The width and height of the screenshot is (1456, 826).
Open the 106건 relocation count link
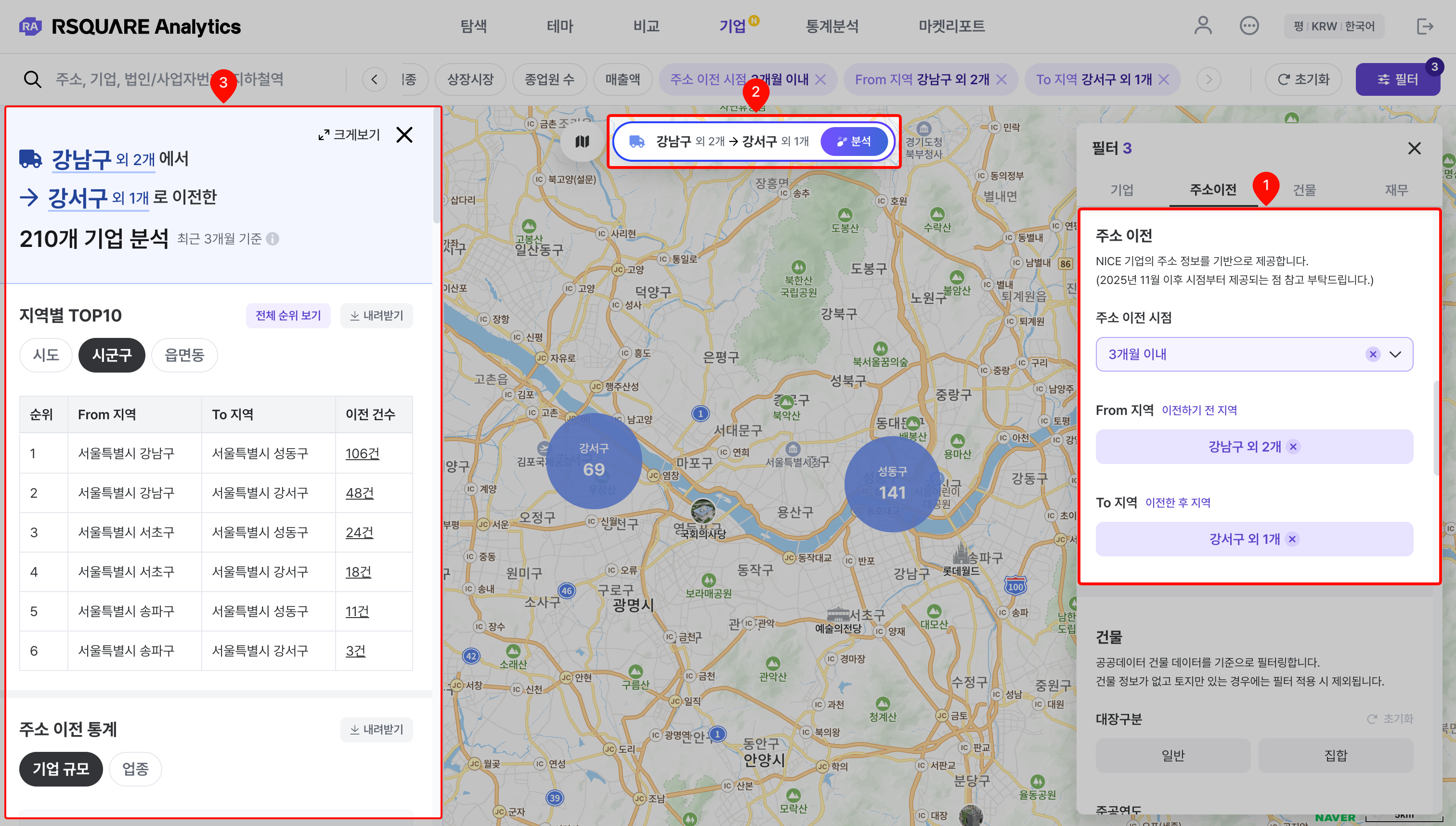pyautogui.click(x=362, y=453)
